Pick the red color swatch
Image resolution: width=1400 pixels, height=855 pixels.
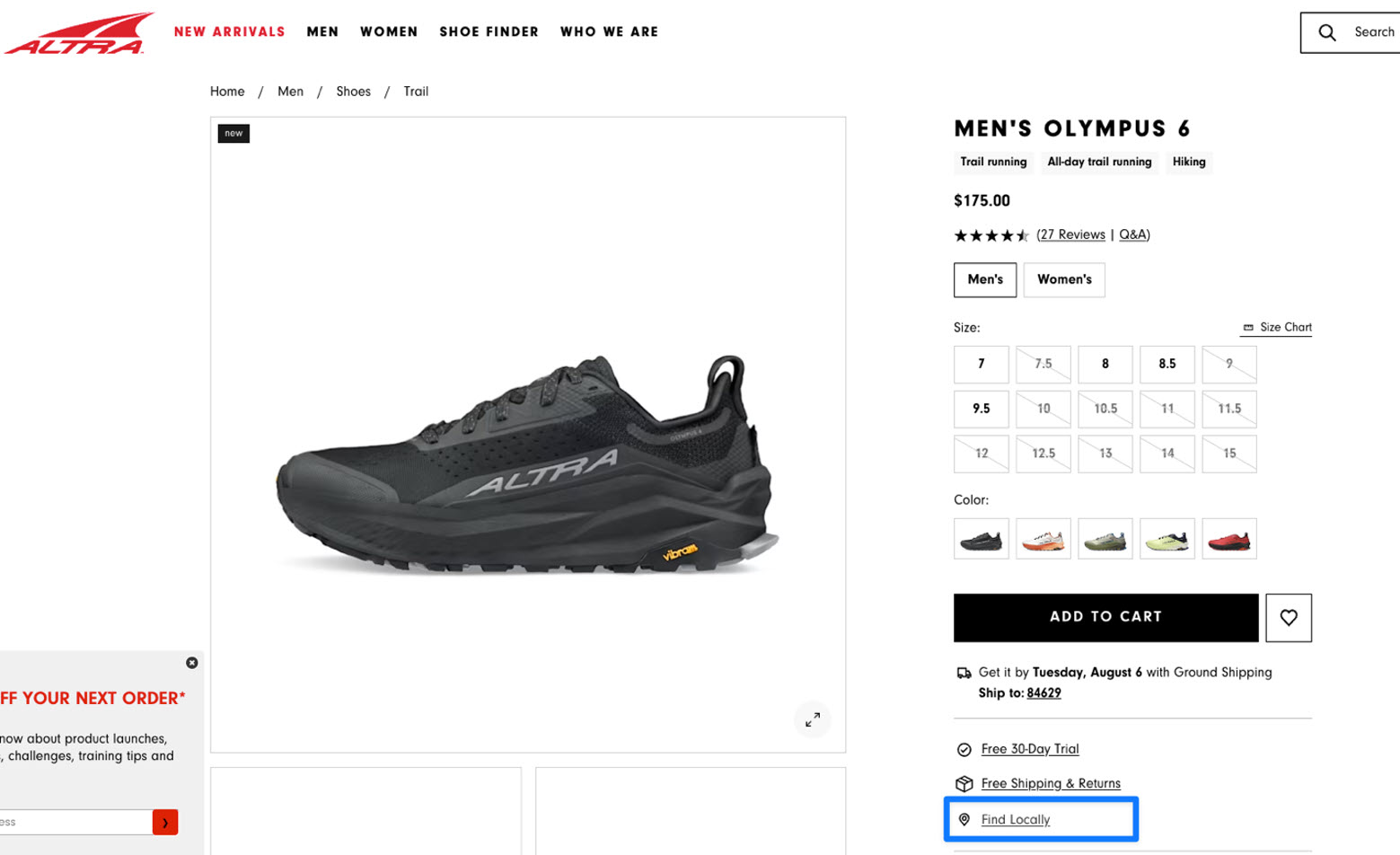tap(1228, 539)
